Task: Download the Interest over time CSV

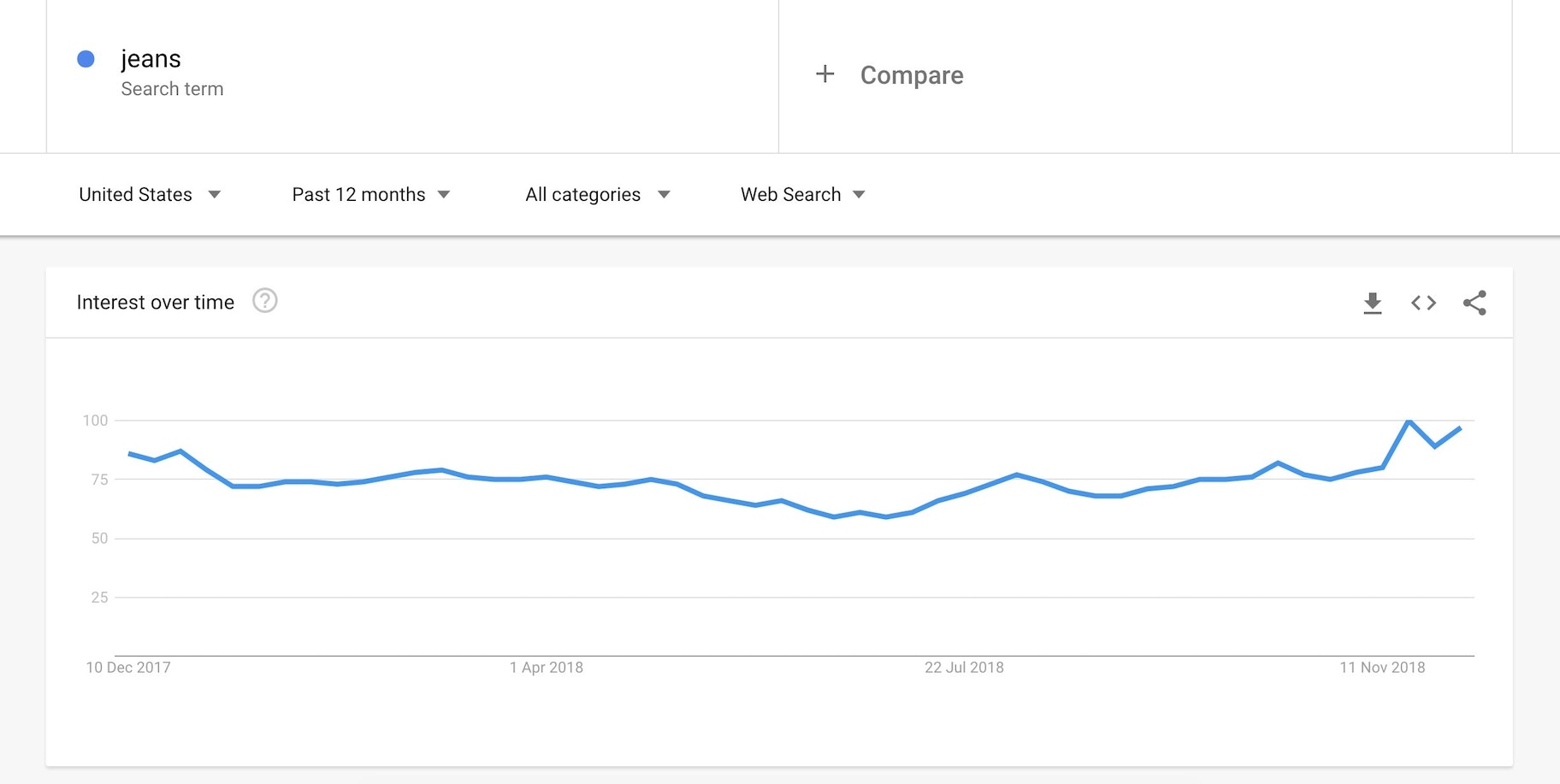Action: 1372,303
